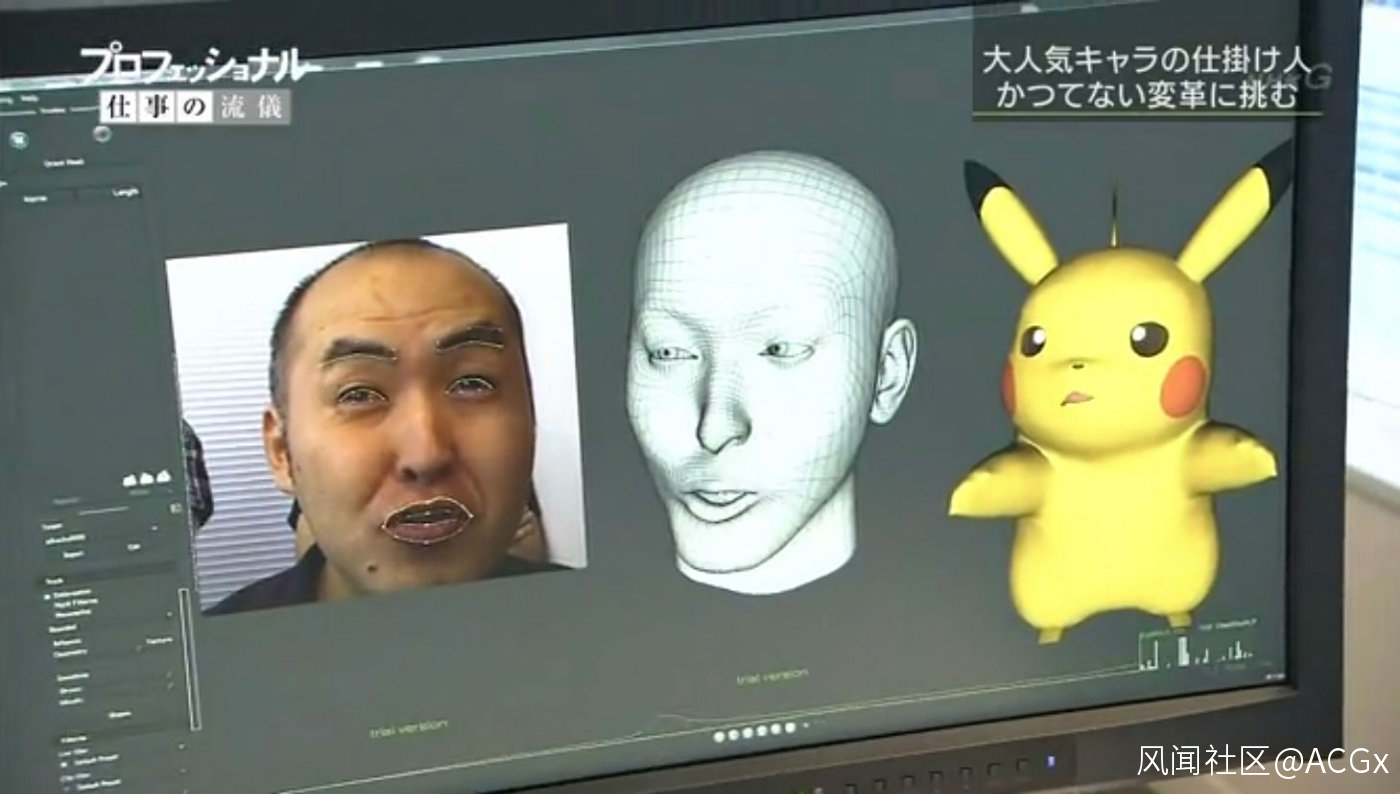Select the tracked face video frame
Screen dimensions: 1400x794
pyautogui.click(x=375, y=417)
